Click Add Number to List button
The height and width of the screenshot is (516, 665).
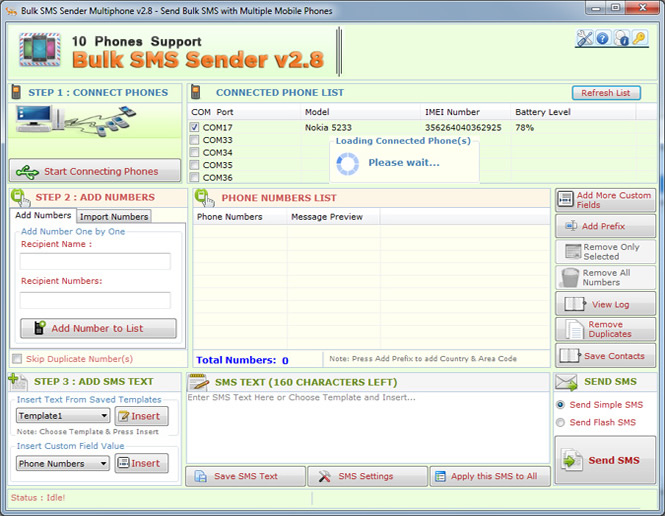click(98, 328)
